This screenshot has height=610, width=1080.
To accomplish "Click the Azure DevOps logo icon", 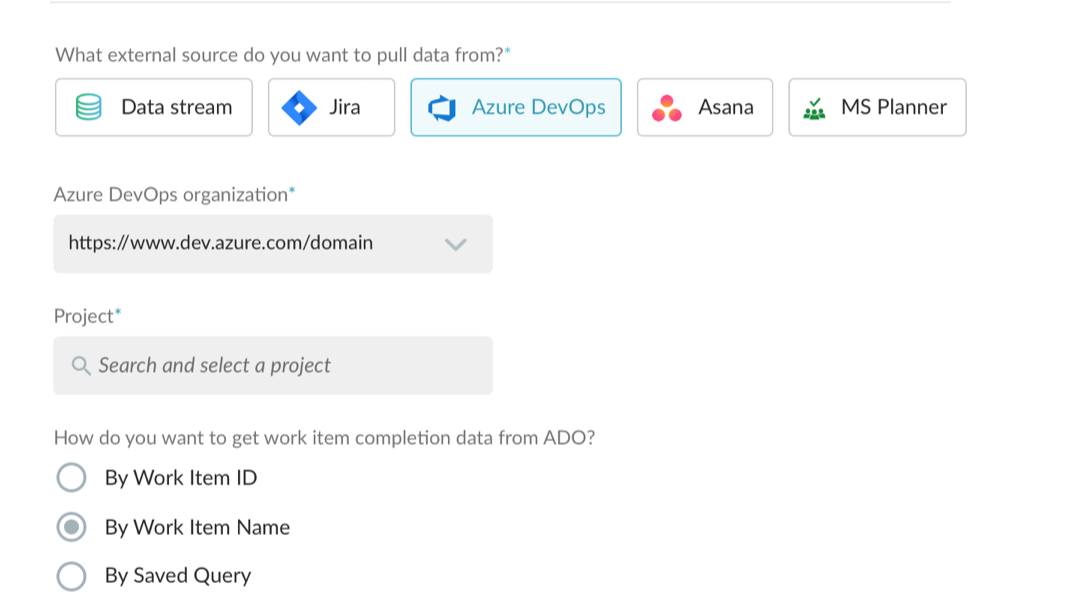I will 442,108.
